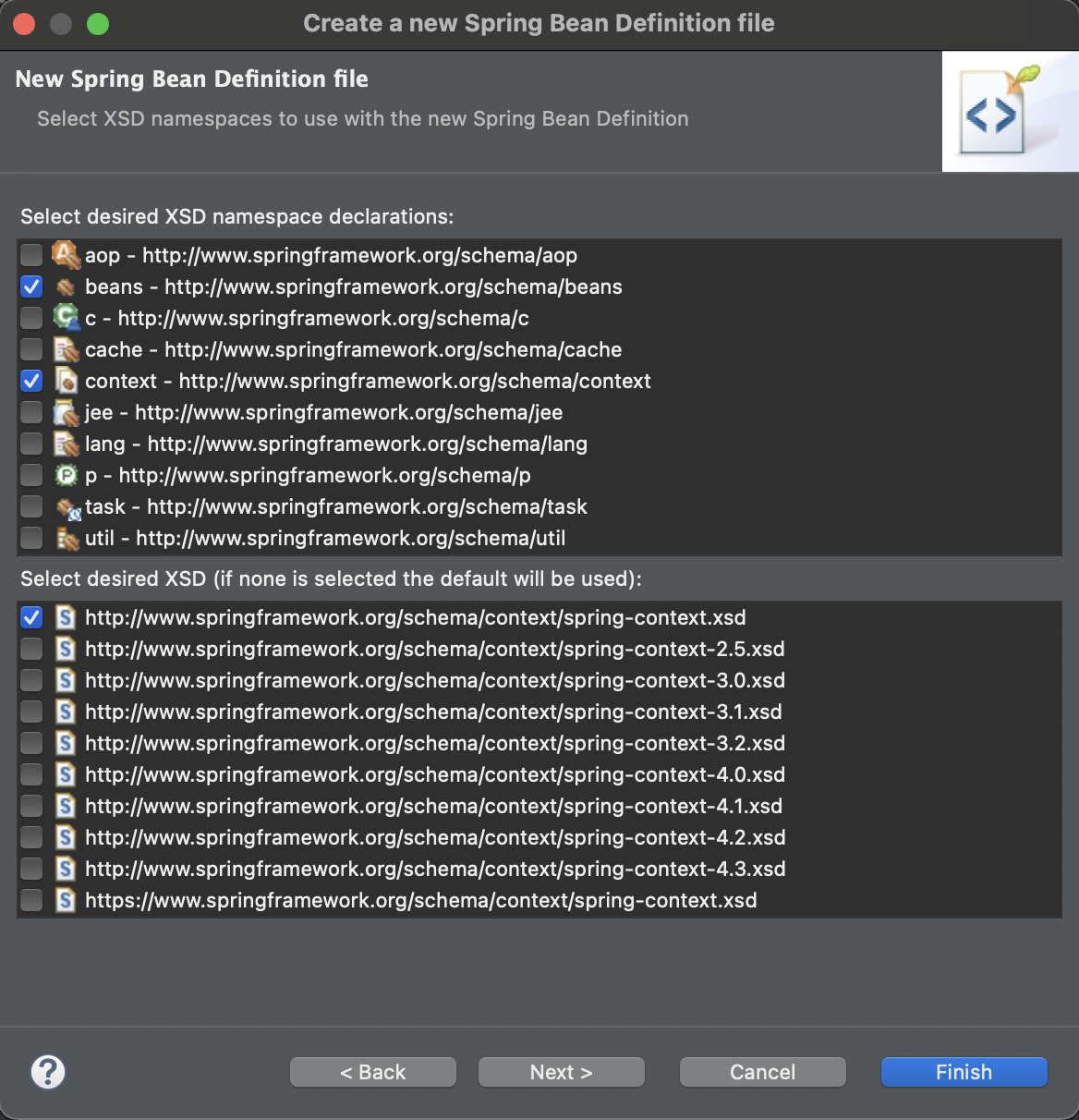Click Finish to create the file

point(964,1072)
